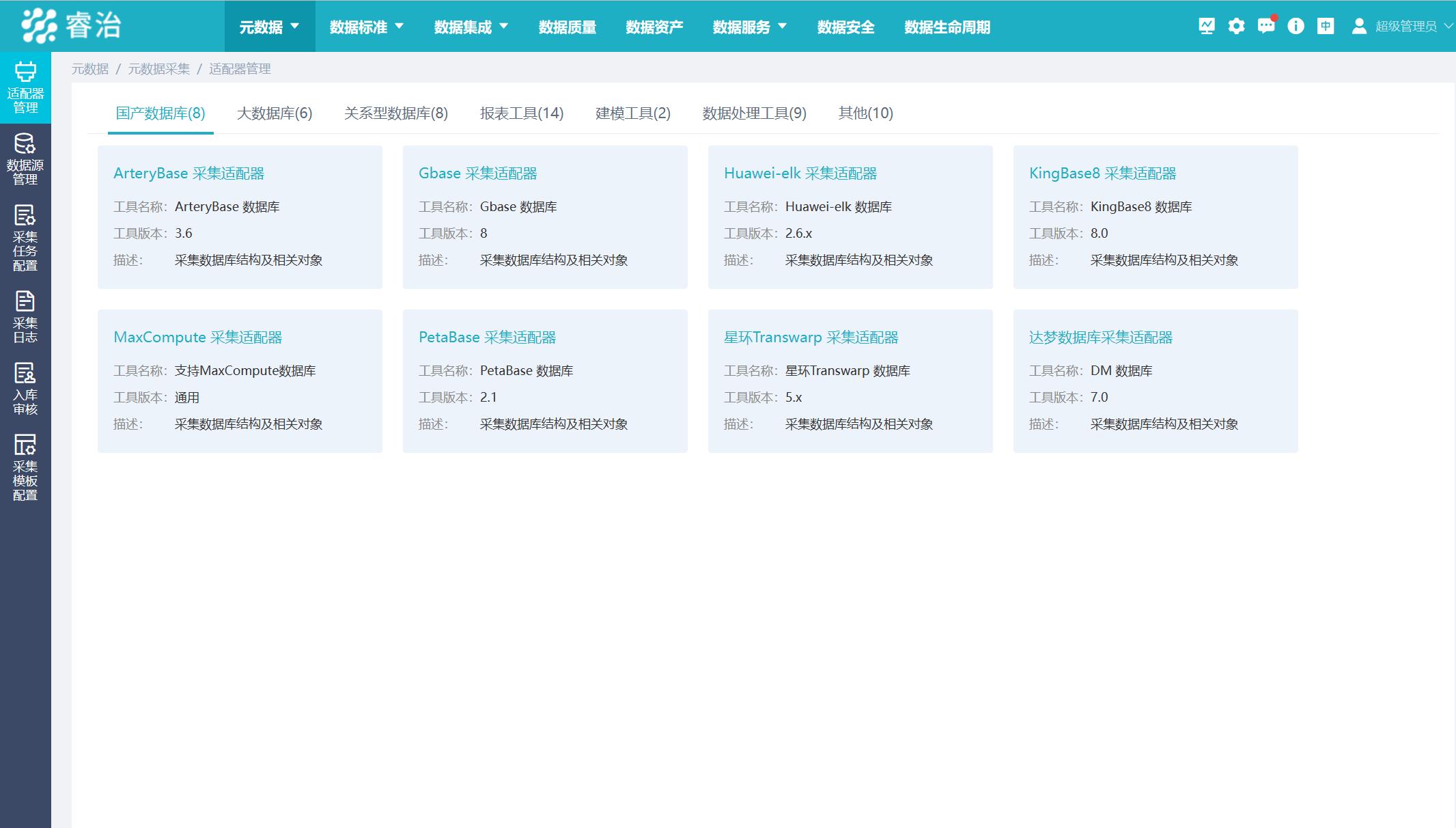
Task: 打开达梦数据库采集适配器链接
Action: pos(1099,337)
